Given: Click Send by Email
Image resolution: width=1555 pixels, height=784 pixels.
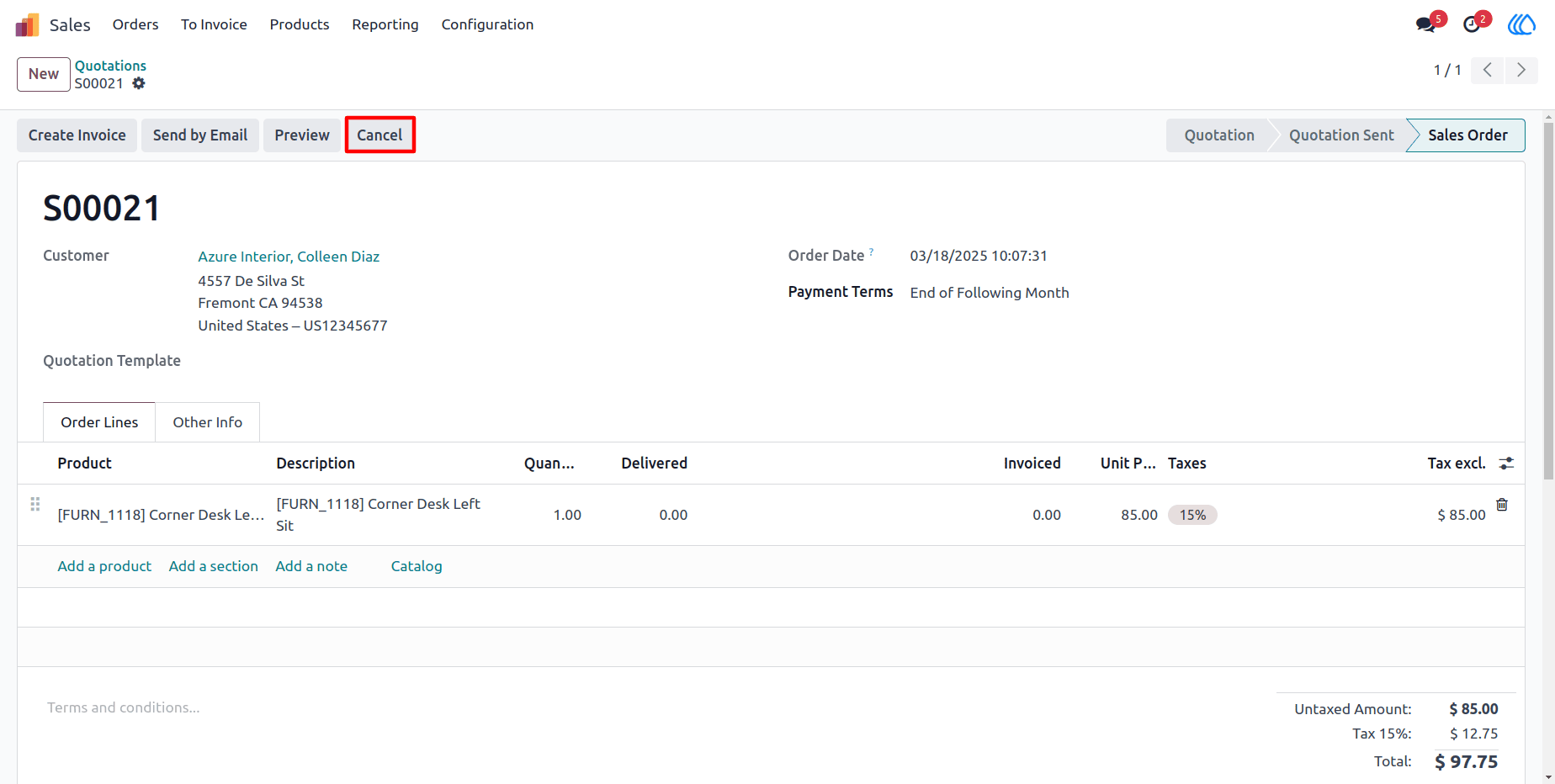Looking at the screenshot, I should (200, 135).
